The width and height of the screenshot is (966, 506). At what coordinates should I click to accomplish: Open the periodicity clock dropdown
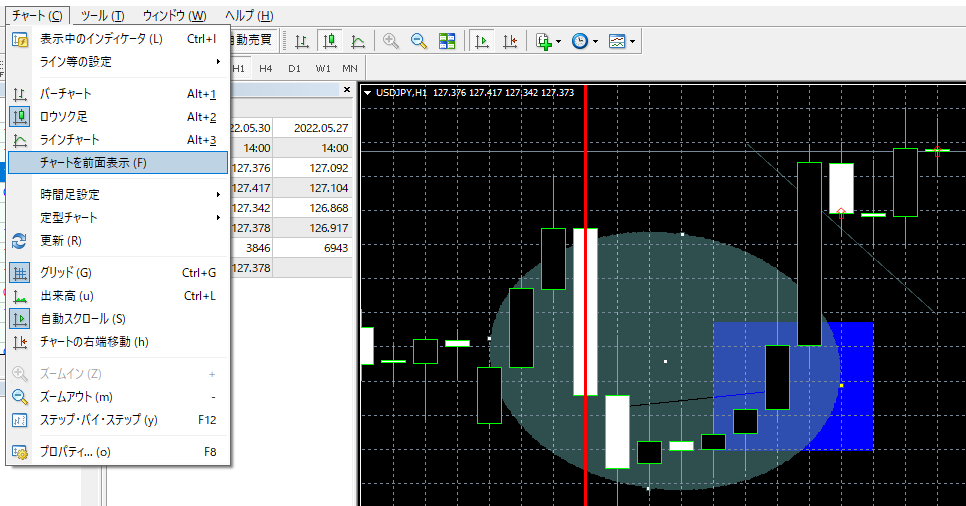[x=595, y=42]
